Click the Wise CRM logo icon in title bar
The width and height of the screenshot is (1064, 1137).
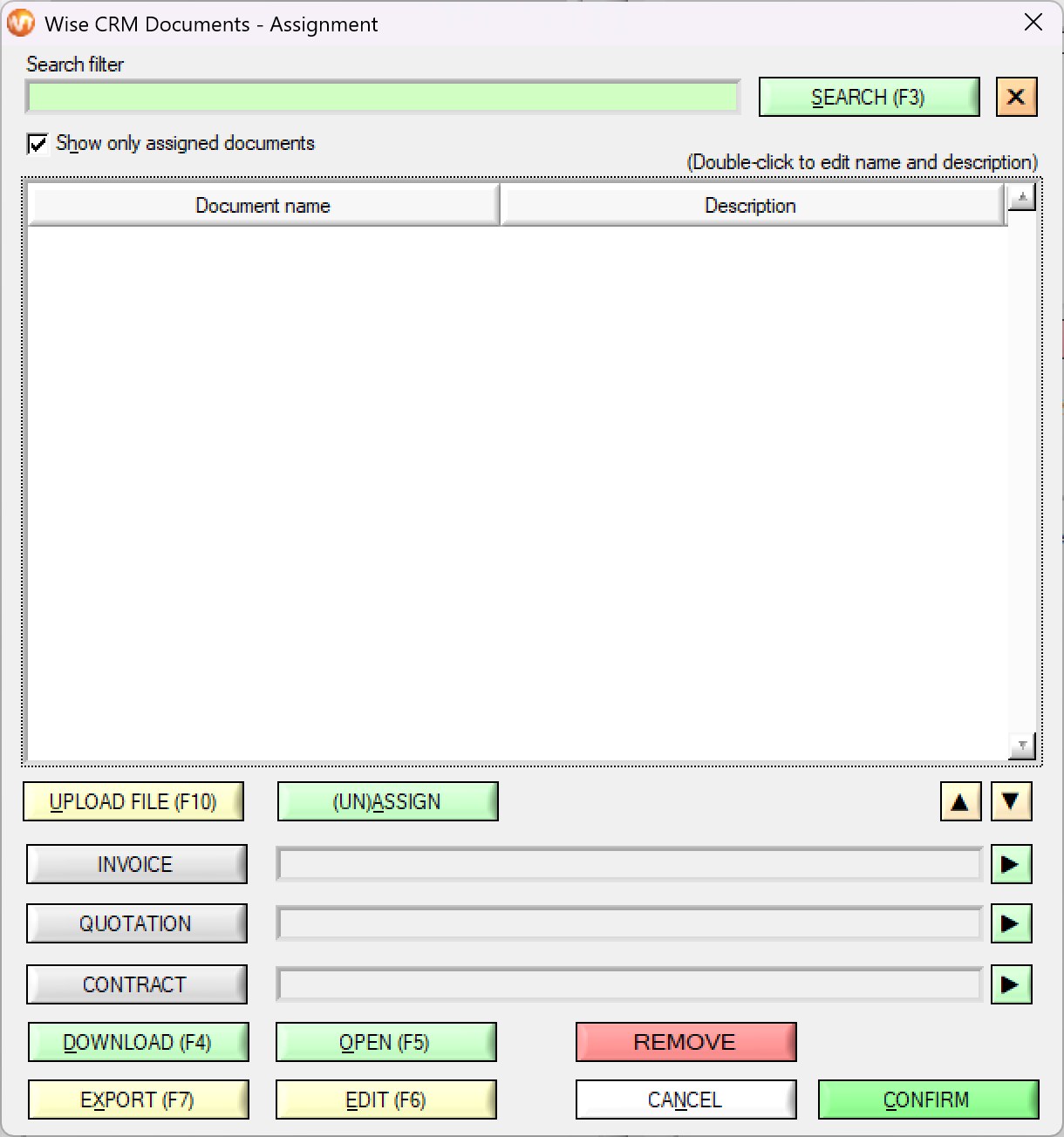click(x=20, y=24)
